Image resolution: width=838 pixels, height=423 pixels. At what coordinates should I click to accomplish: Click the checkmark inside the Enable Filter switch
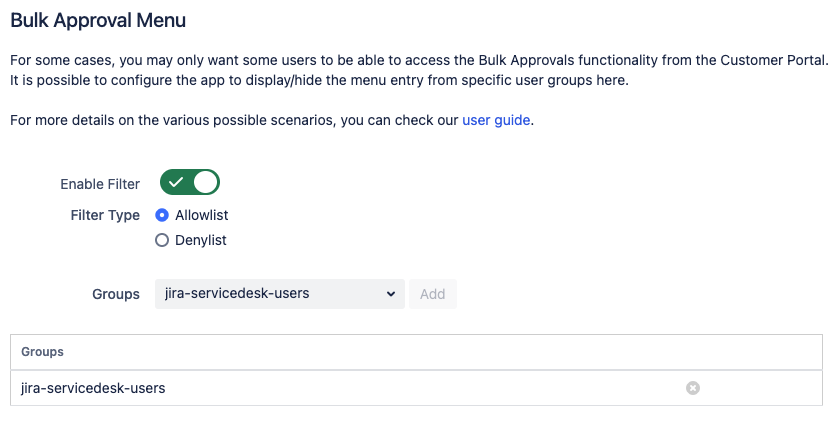click(x=176, y=183)
